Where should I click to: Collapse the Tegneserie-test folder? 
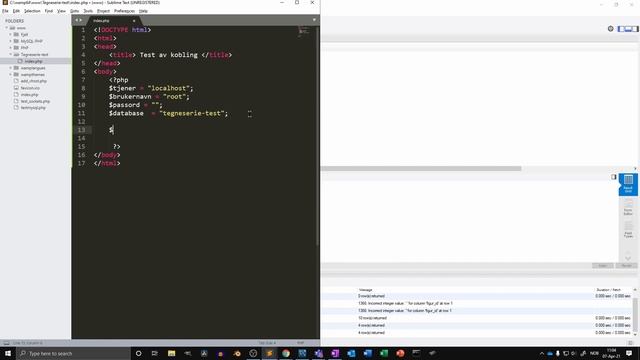(11, 54)
